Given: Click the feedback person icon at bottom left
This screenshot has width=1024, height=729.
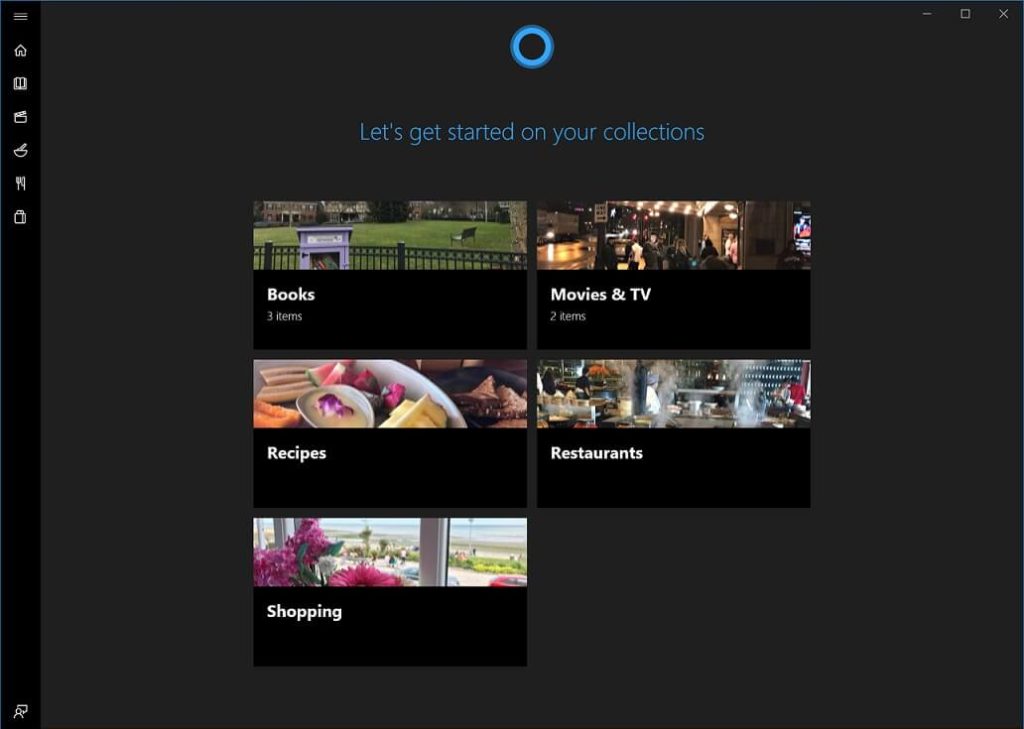Looking at the screenshot, I should pyautogui.click(x=19, y=711).
